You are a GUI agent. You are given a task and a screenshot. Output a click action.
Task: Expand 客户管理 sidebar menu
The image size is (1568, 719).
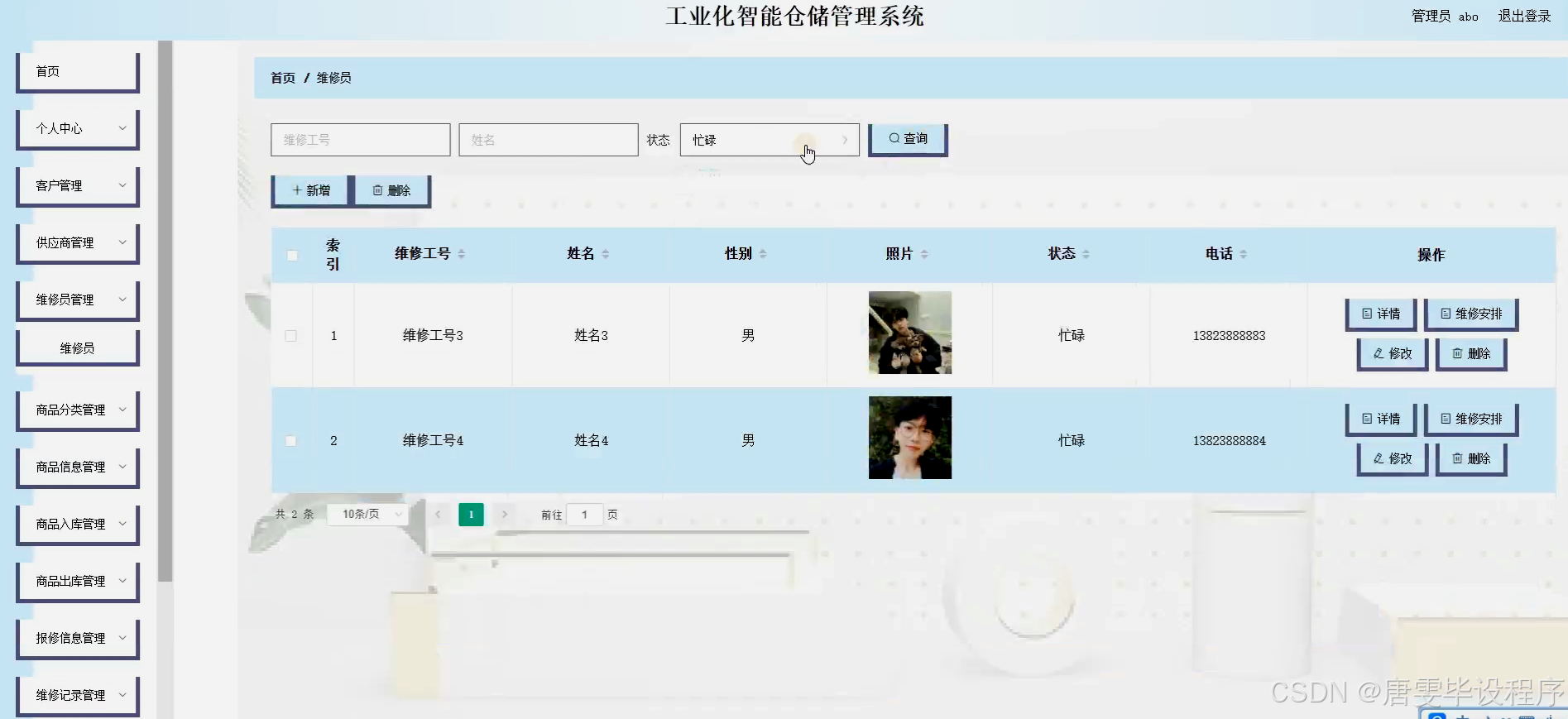pyautogui.click(x=78, y=185)
